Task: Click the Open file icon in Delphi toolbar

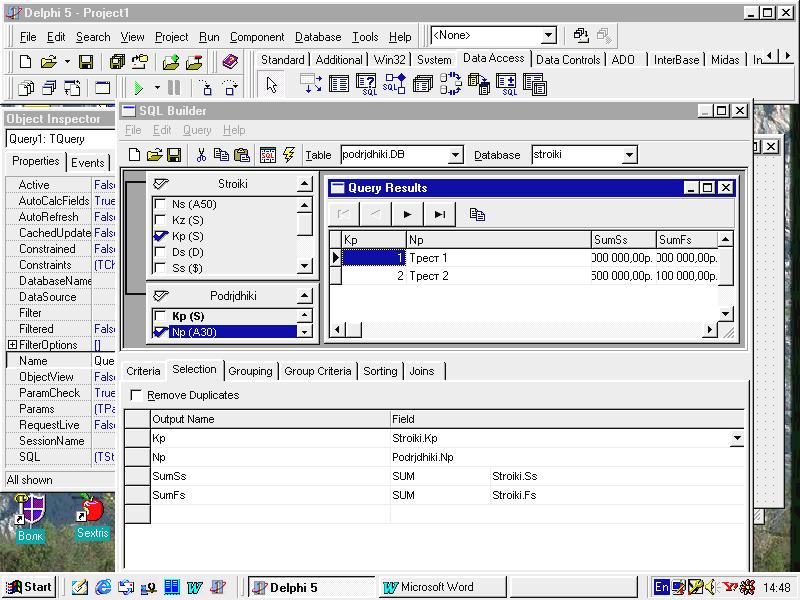Action: tap(48, 62)
